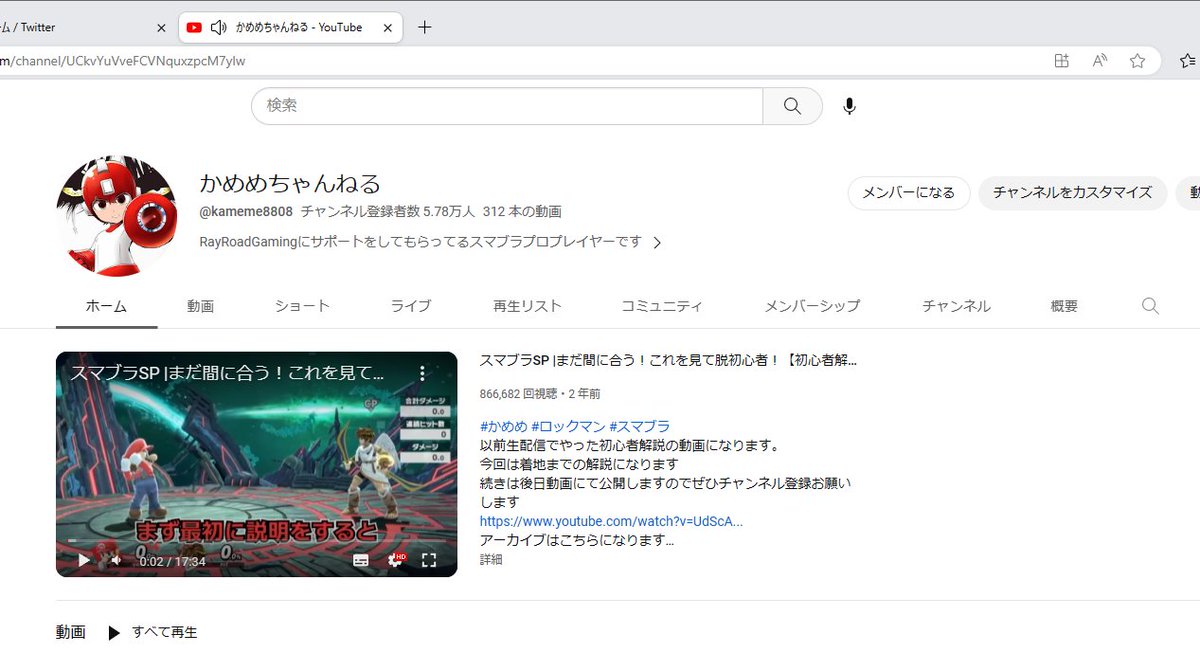The width and height of the screenshot is (1200, 653).
Task: Switch to the 動画 tab
Action: pos(200,306)
